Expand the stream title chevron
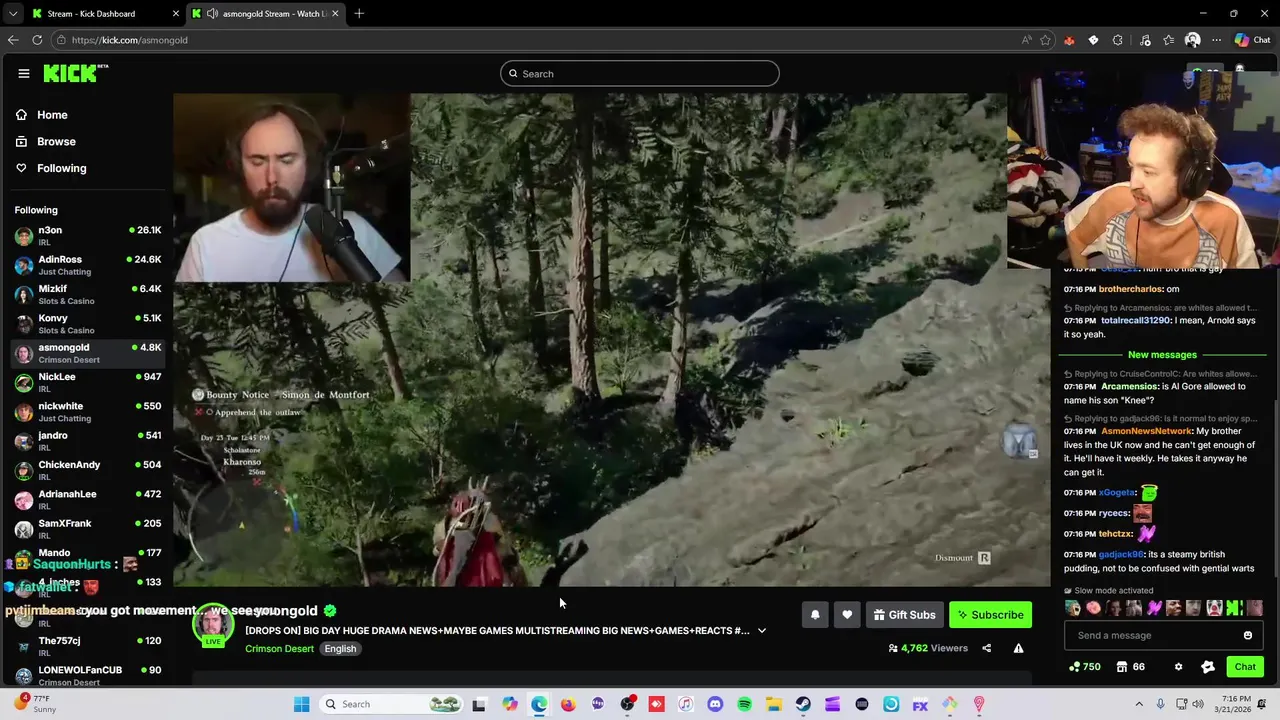 (x=762, y=631)
